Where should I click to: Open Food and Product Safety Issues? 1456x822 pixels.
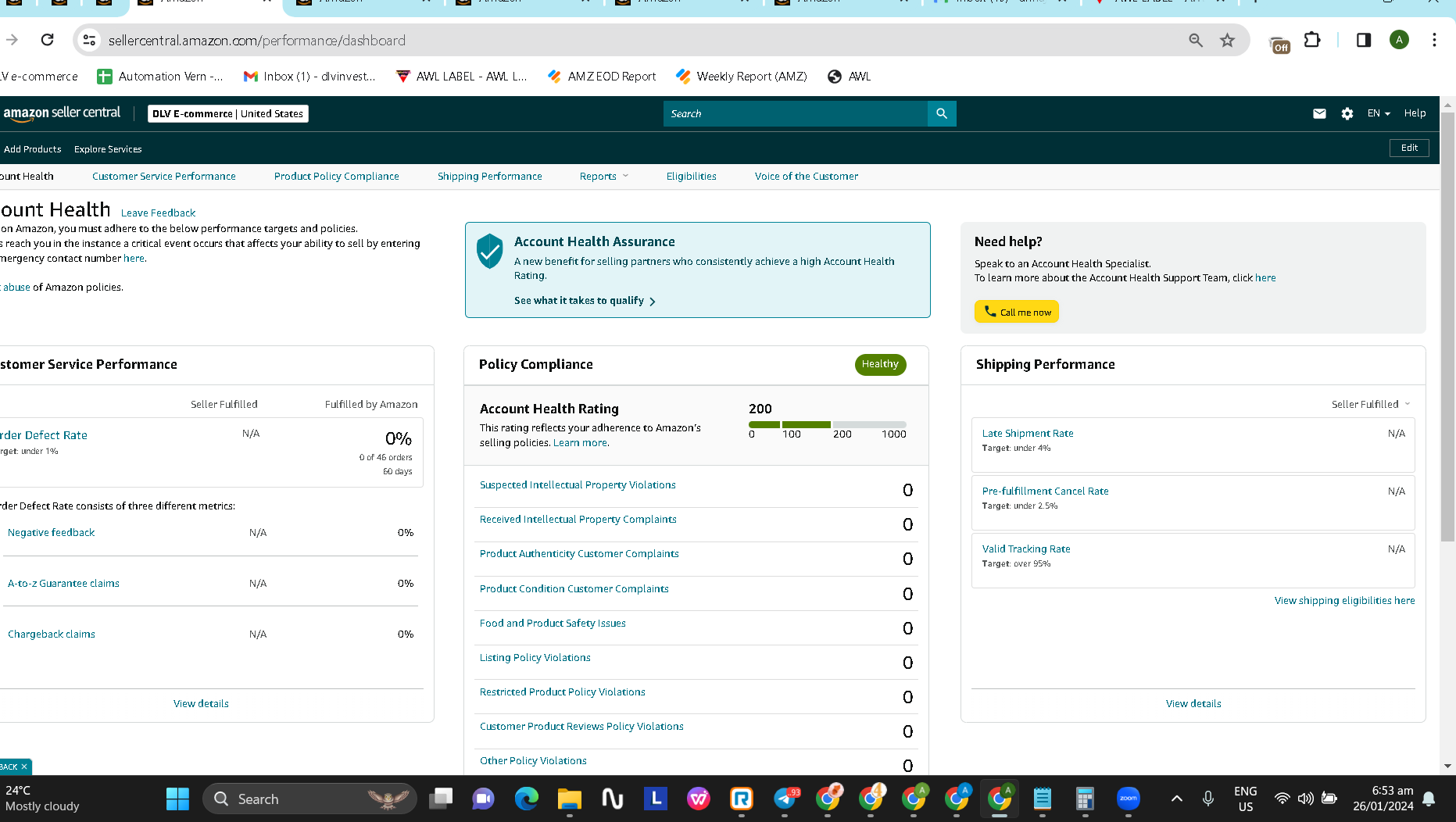(x=553, y=624)
